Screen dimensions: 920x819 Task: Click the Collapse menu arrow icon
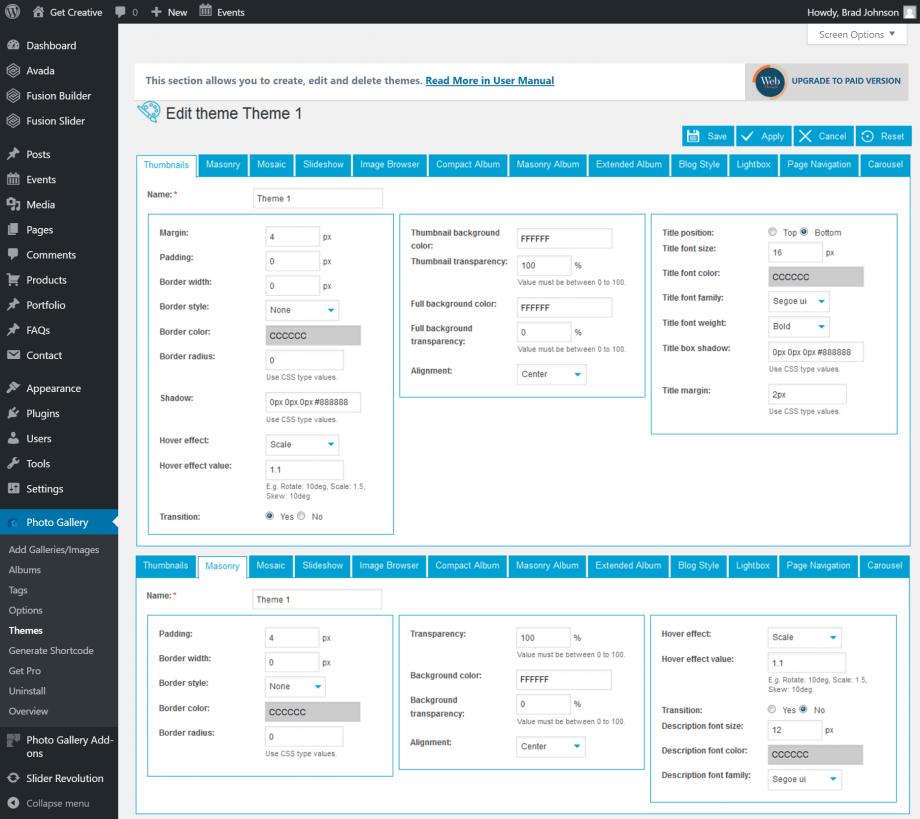13,803
